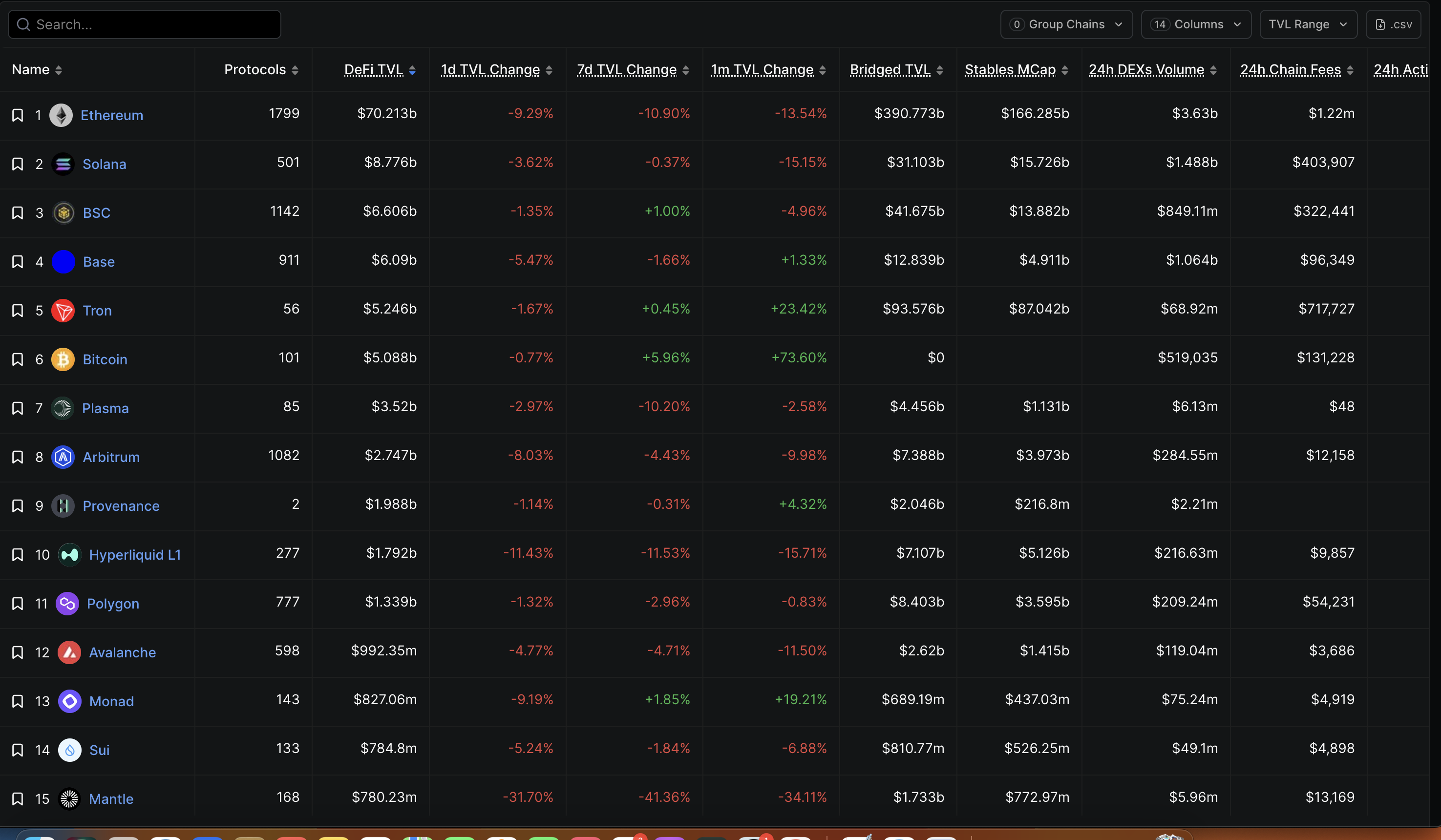Open the TVL Range dropdown
1441x840 pixels.
(x=1308, y=24)
